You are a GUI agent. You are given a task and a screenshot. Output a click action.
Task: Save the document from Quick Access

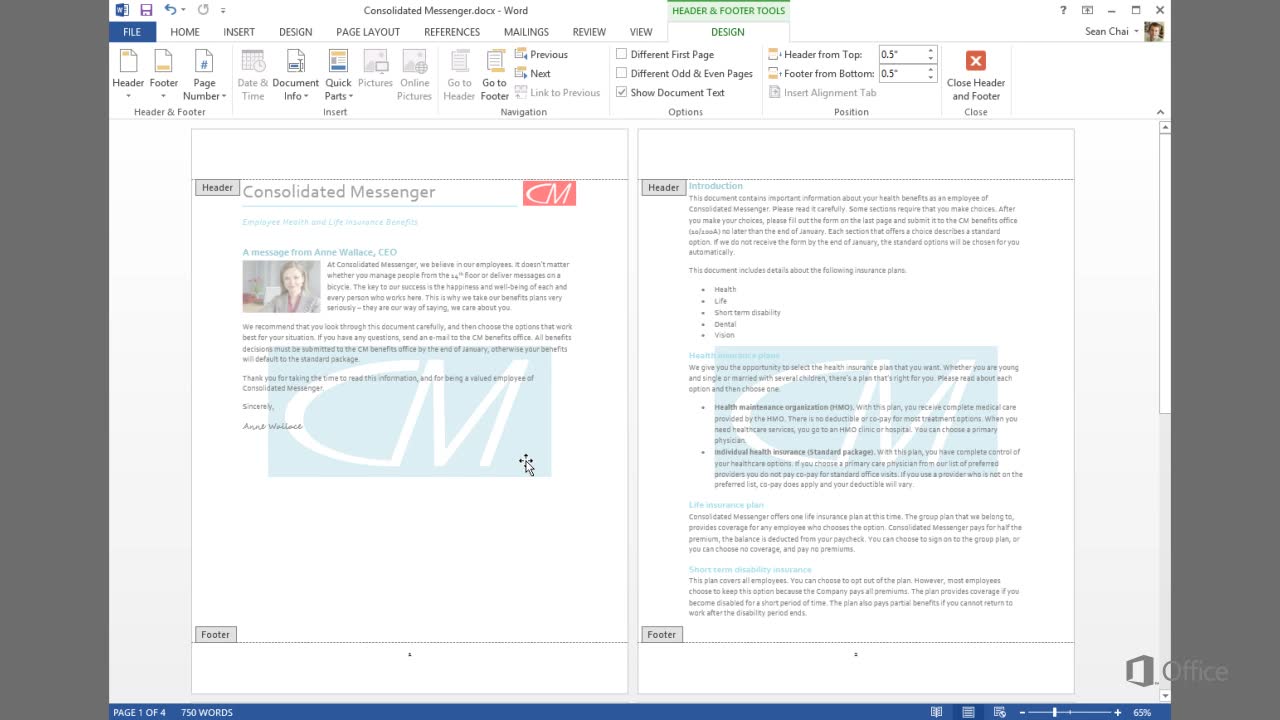pyautogui.click(x=146, y=10)
